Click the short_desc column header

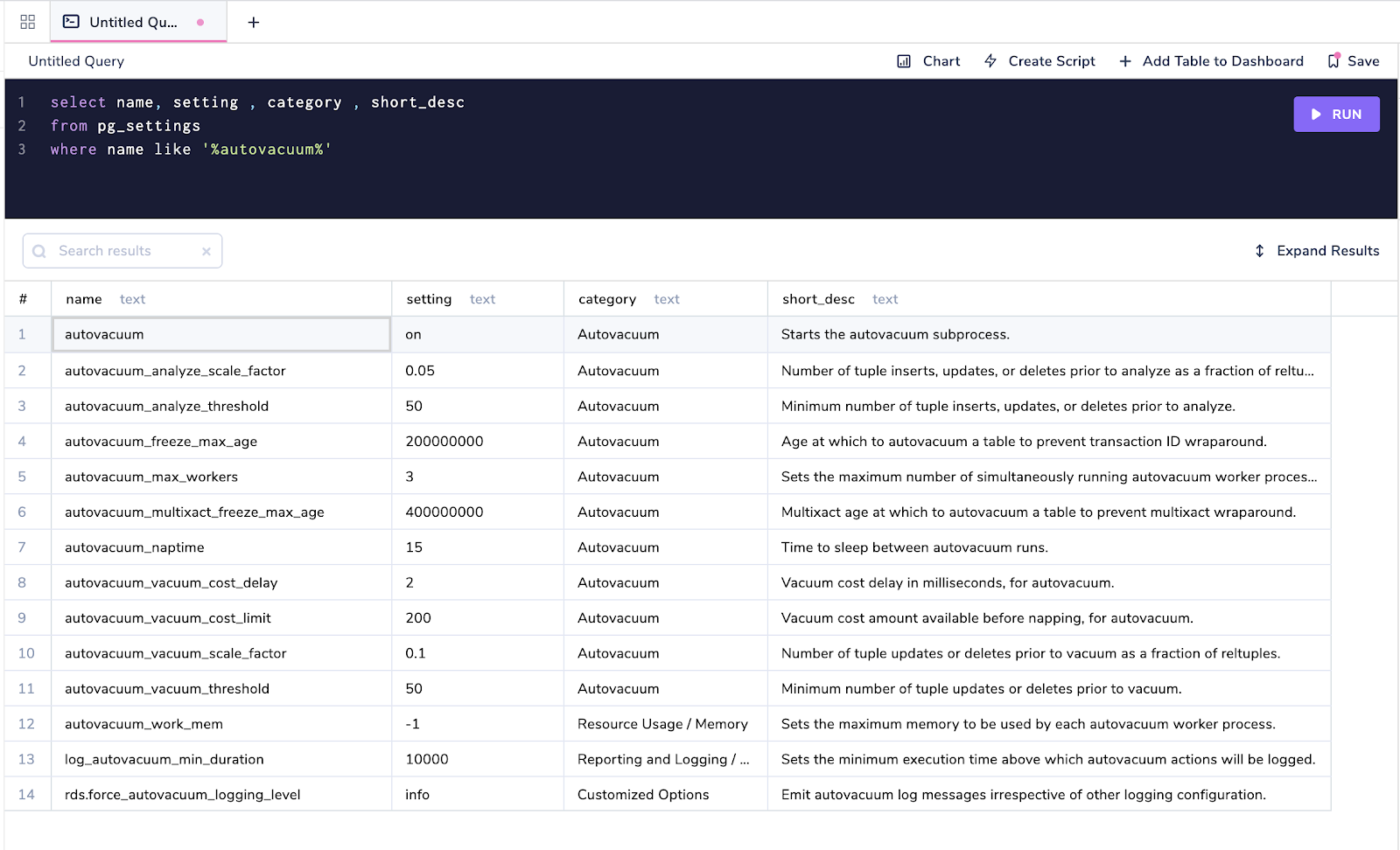(818, 299)
